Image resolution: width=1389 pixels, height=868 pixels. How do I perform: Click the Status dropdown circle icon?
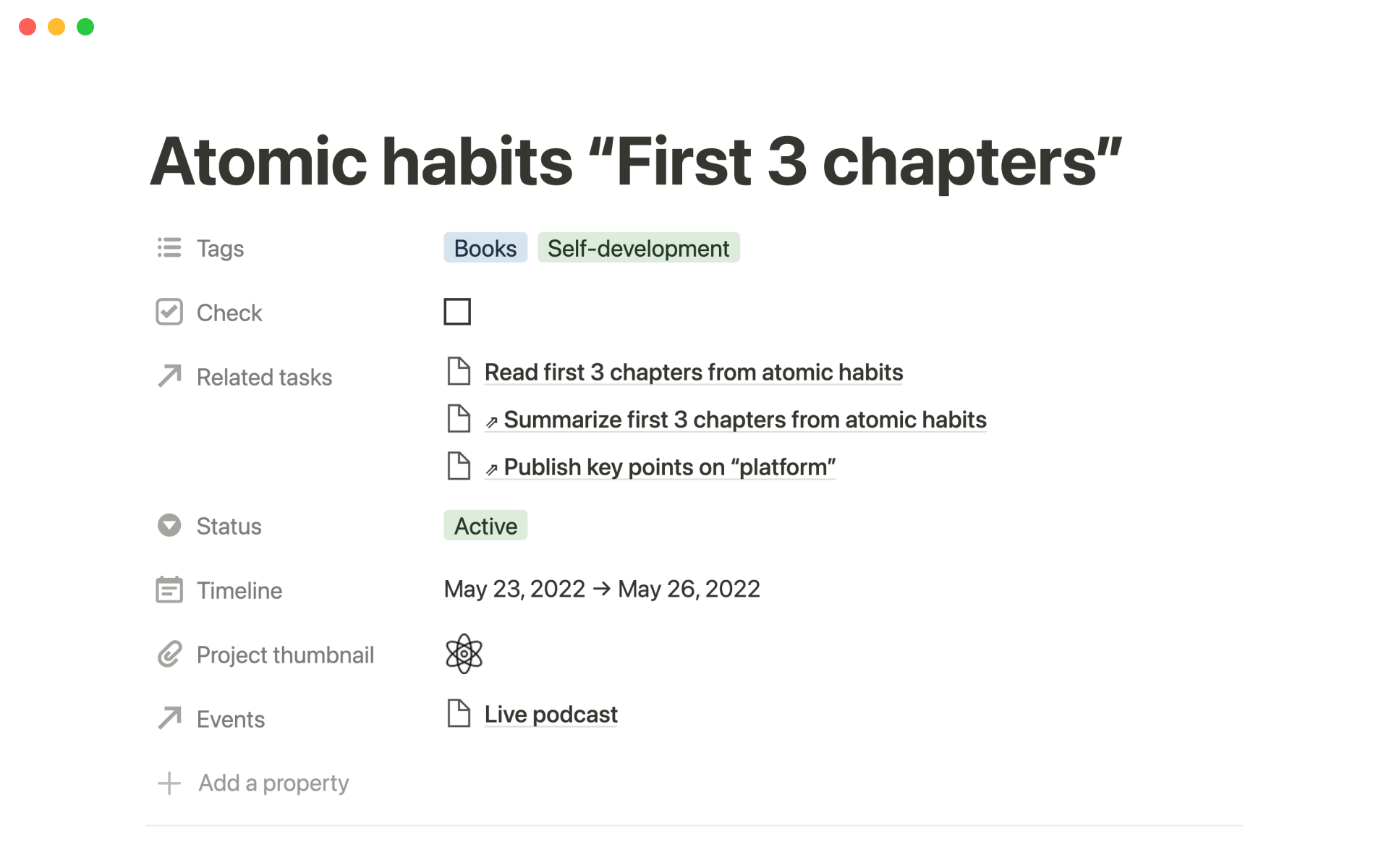169,525
